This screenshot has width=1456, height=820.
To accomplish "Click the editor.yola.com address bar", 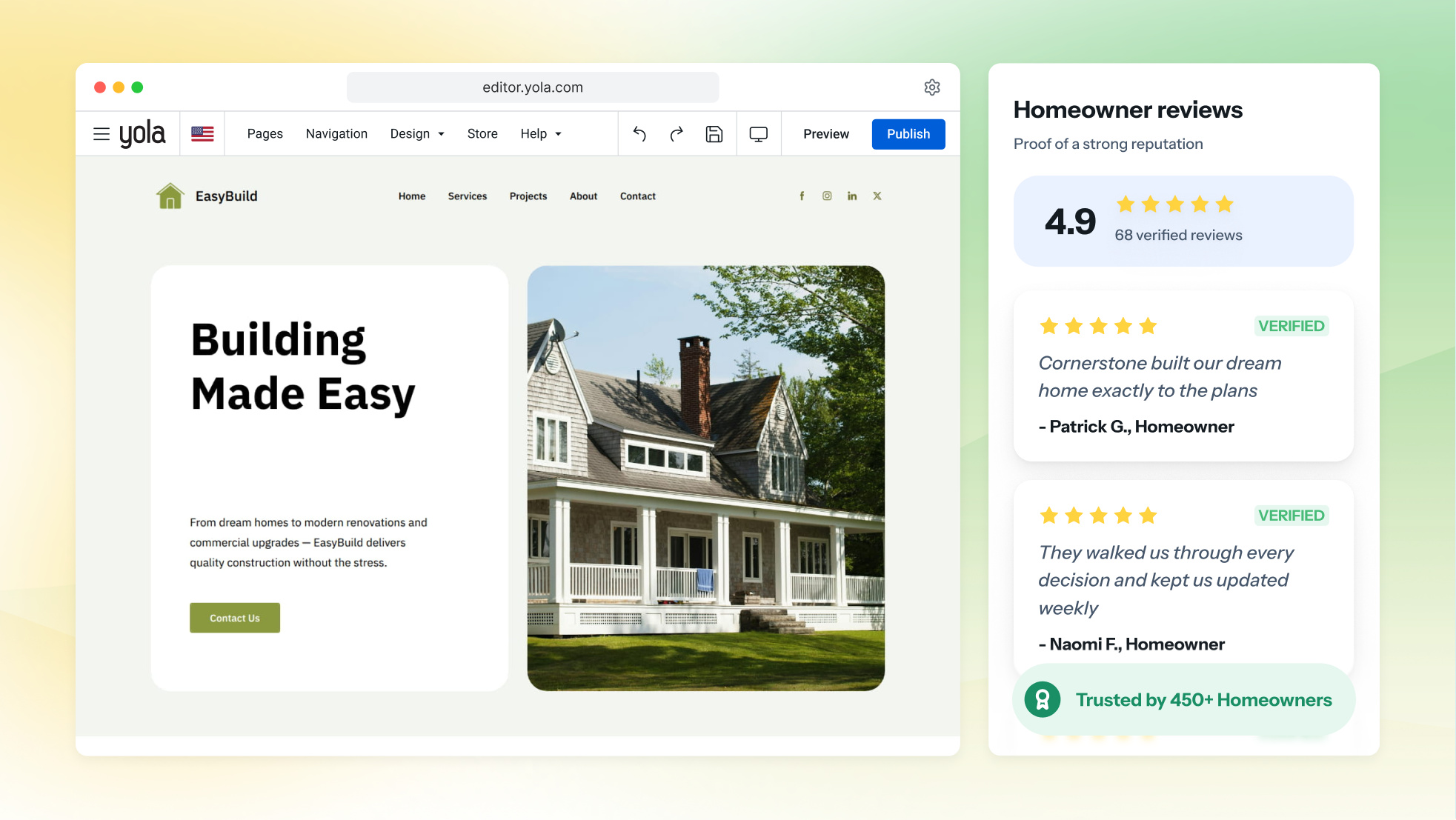I will coord(533,87).
